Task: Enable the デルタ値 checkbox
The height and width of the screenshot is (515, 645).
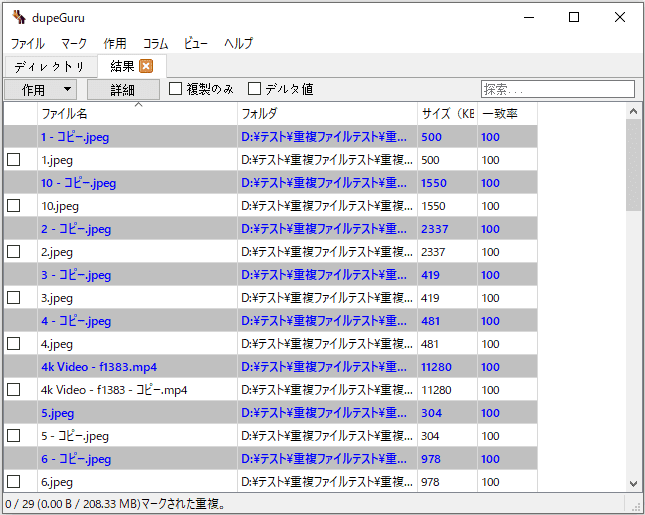Action: (x=255, y=89)
